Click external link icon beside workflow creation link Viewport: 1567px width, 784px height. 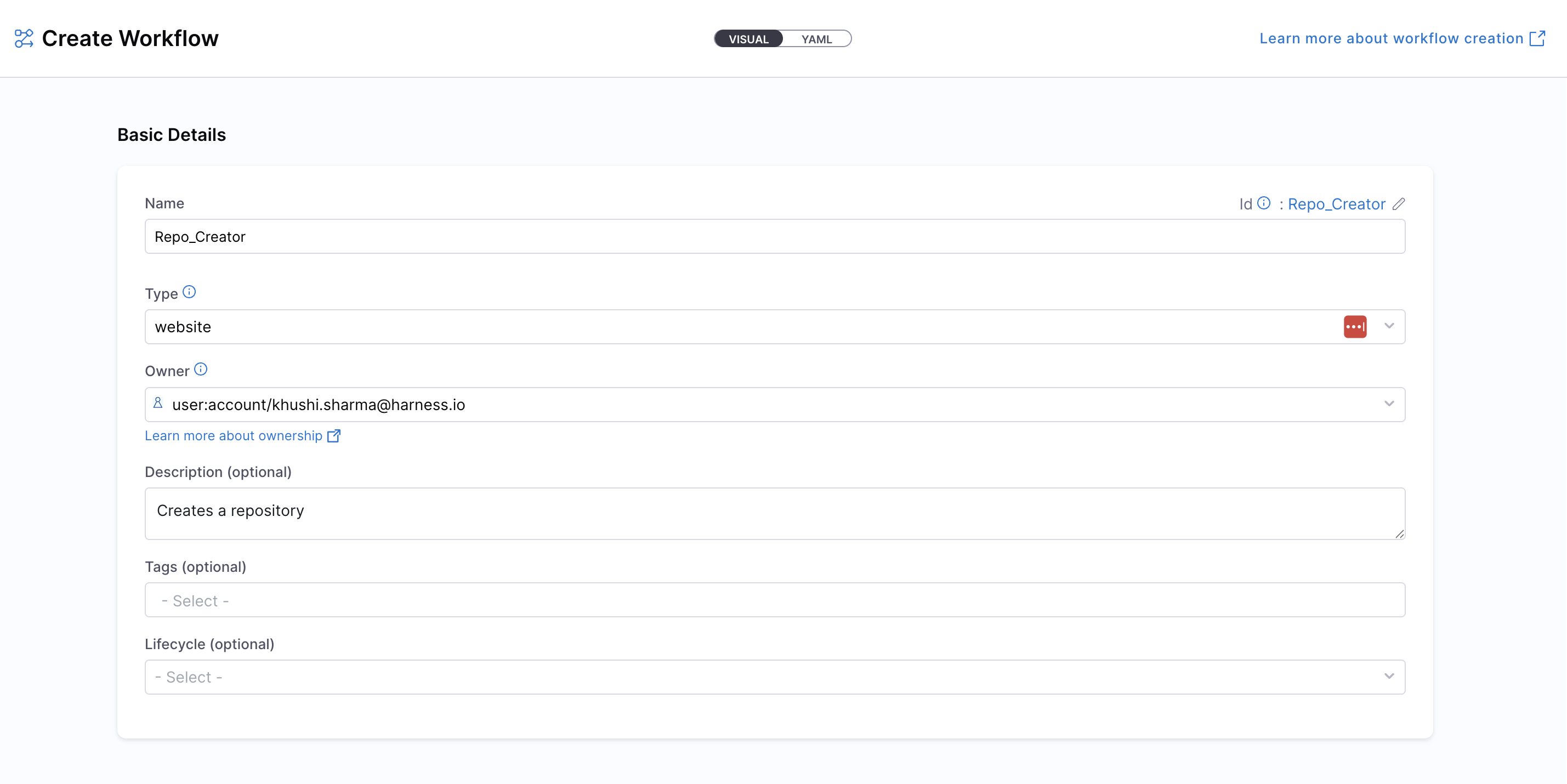[x=1537, y=38]
